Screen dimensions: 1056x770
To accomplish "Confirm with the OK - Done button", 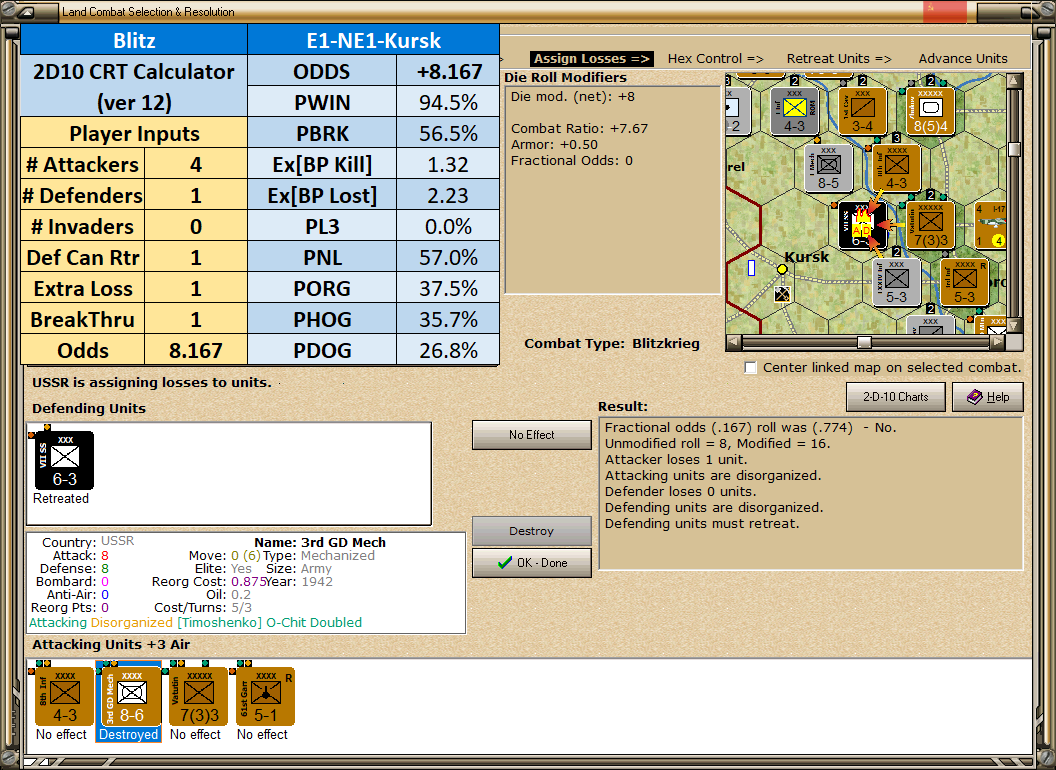I will tap(531, 563).
